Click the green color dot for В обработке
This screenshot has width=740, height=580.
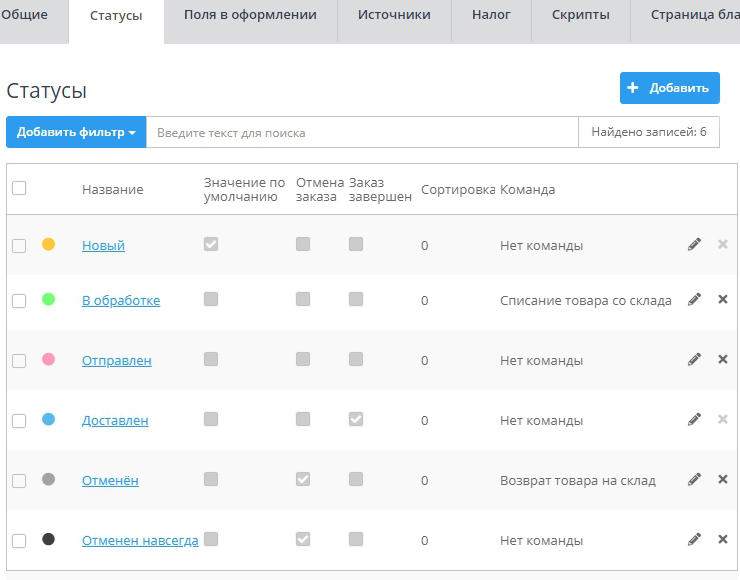(48, 299)
